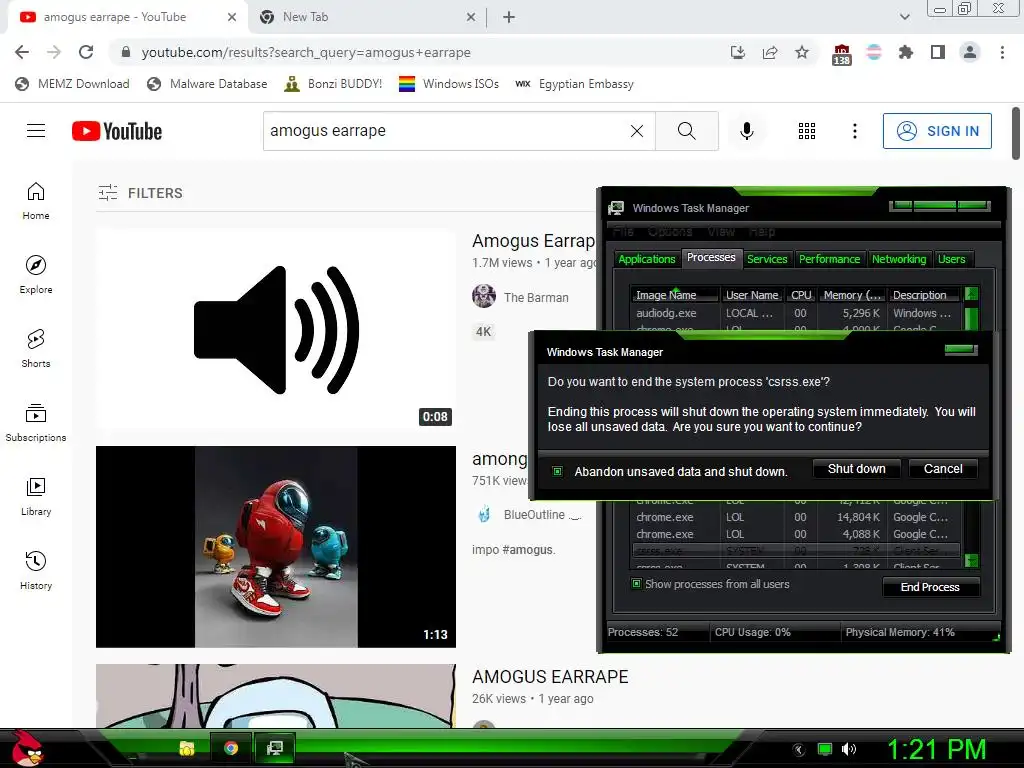
Task: Switch to Performance tab in Task Manager
Action: 829,259
